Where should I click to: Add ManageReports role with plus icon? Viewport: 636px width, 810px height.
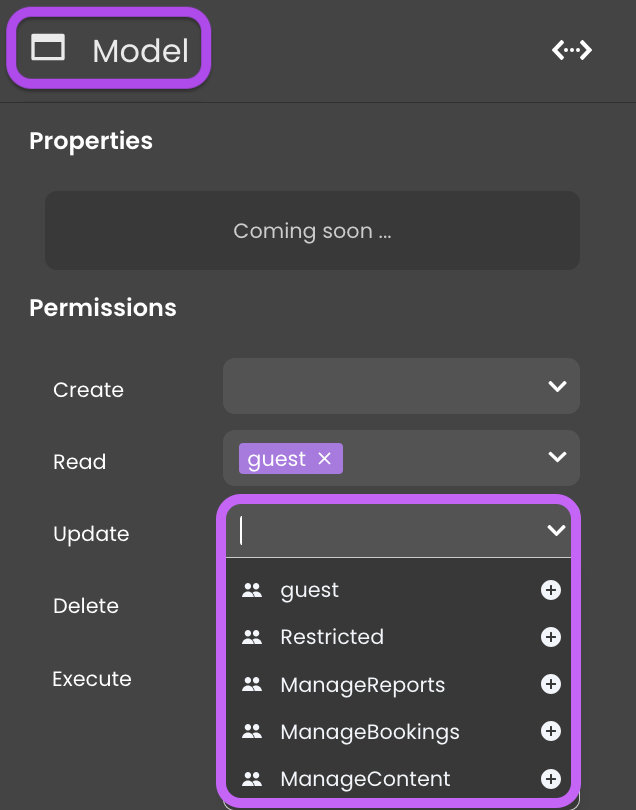[x=551, y=684]
